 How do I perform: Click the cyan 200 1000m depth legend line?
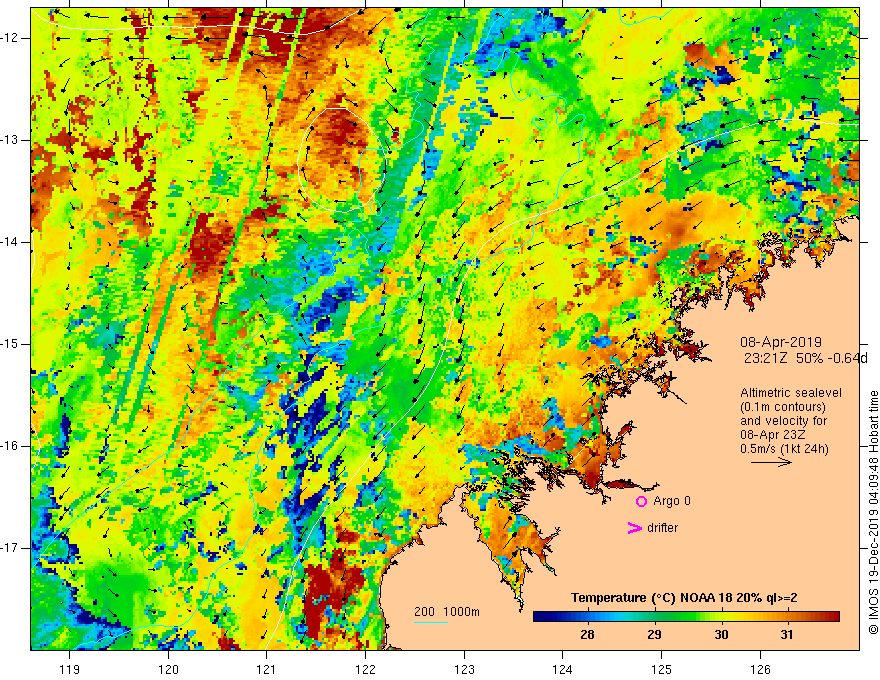431,622
